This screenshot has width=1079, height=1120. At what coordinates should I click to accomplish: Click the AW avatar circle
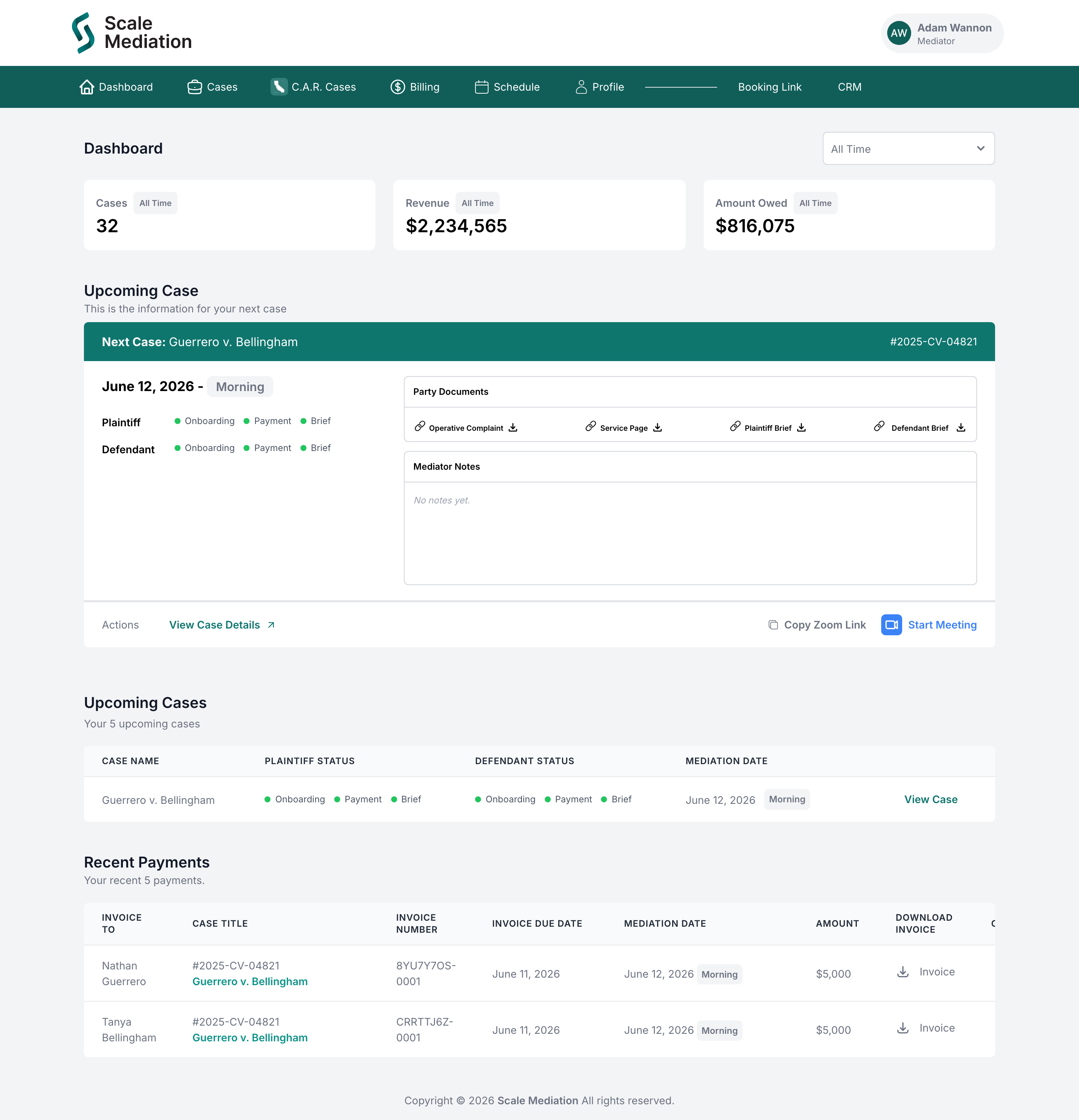(899, 33)
